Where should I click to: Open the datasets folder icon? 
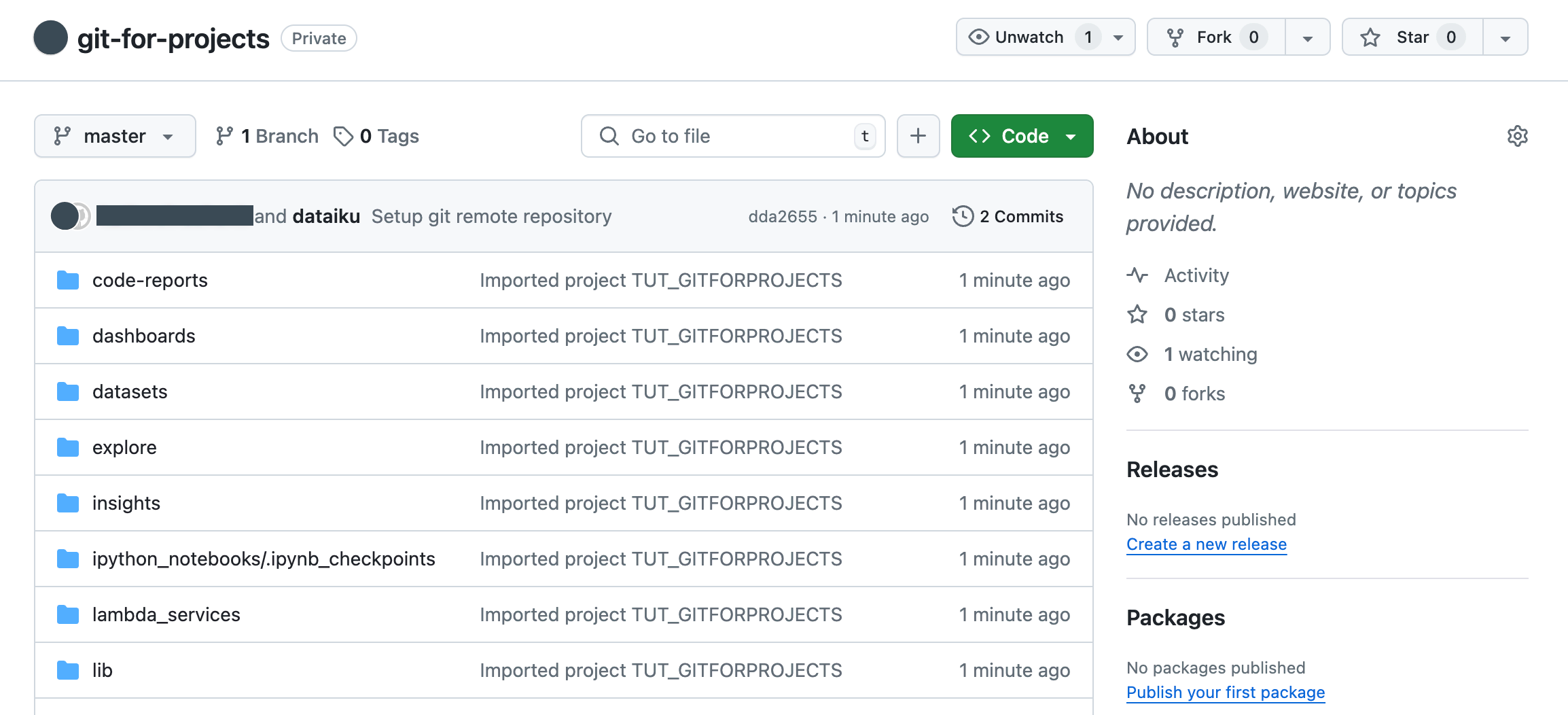[x=68, y=391]
